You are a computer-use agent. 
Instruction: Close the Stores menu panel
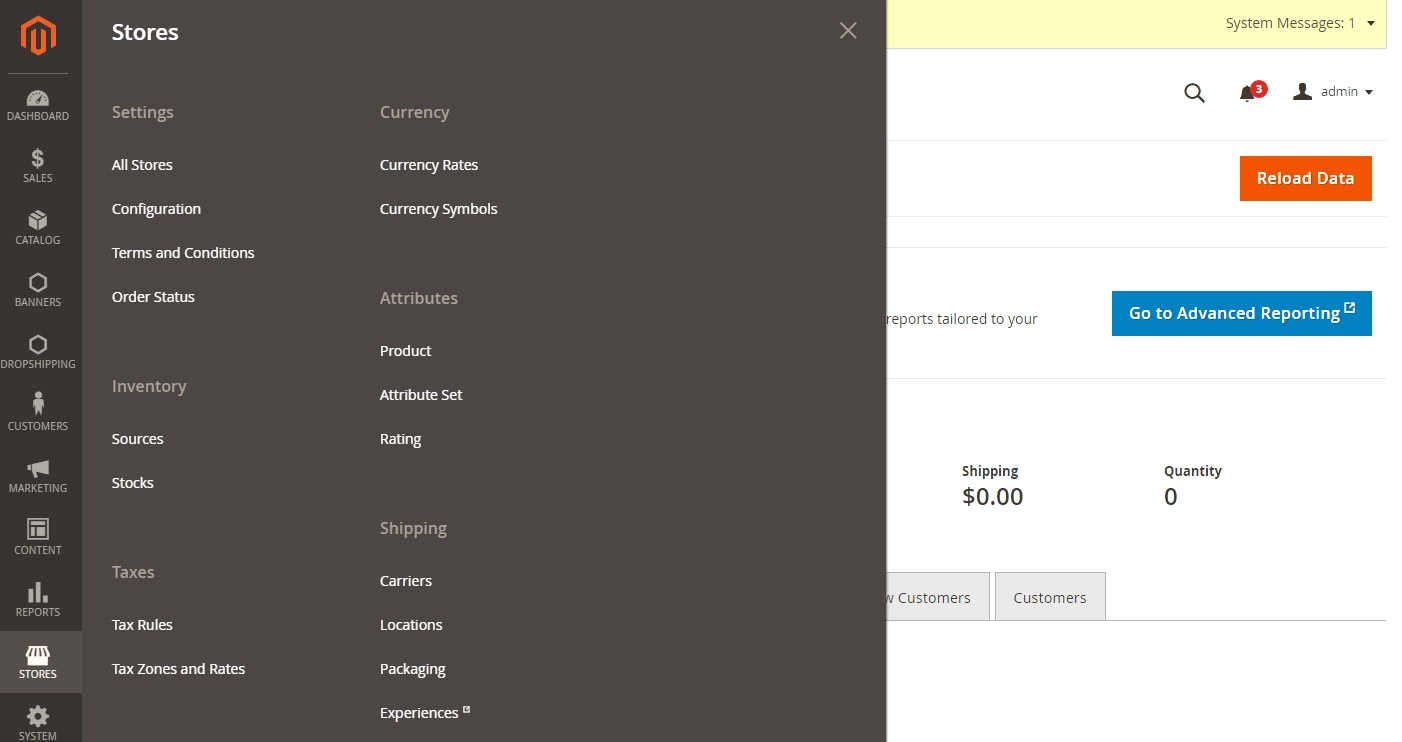pyautogui.click(x=847, y=30)
